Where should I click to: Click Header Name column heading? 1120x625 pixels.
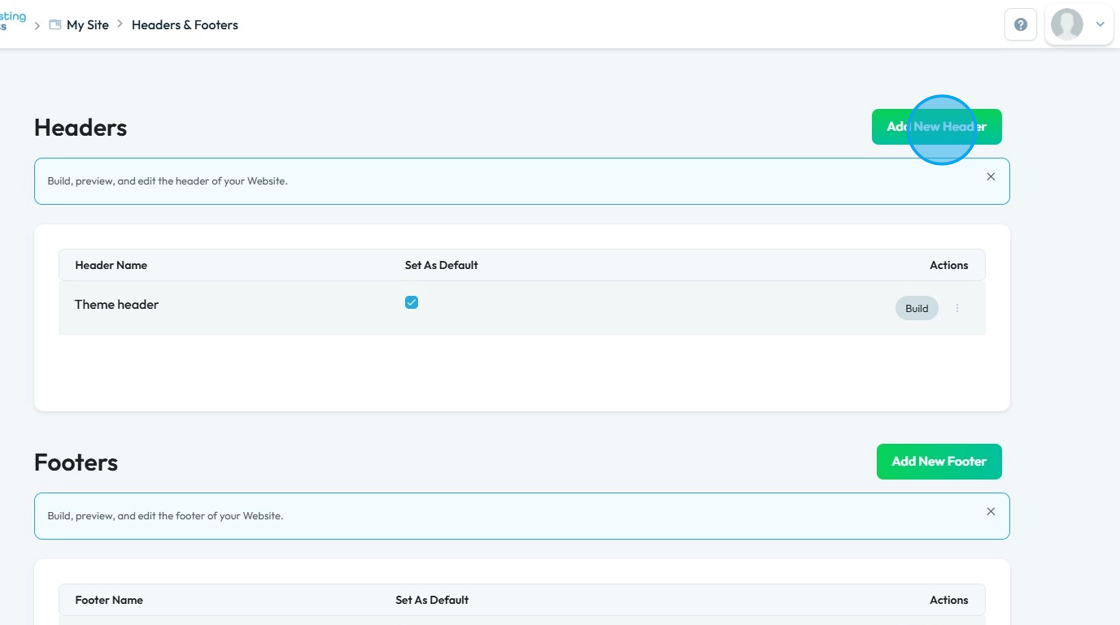pyautogui.click(x=111, y=265)
